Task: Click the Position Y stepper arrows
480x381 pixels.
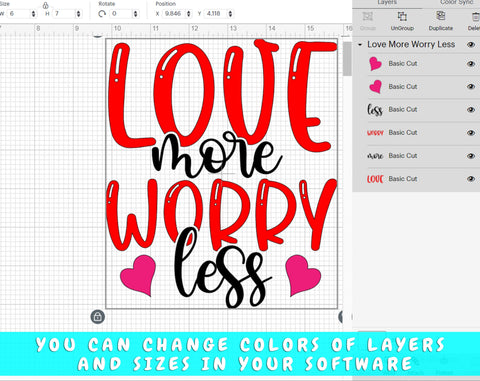Action: click(230, 14)
